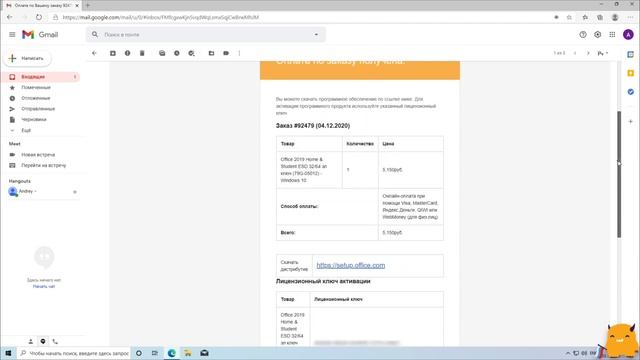Click the Gmail logo
Image resolution: width=640 pixels, height=360 pixels.
(x=40, y=35)
